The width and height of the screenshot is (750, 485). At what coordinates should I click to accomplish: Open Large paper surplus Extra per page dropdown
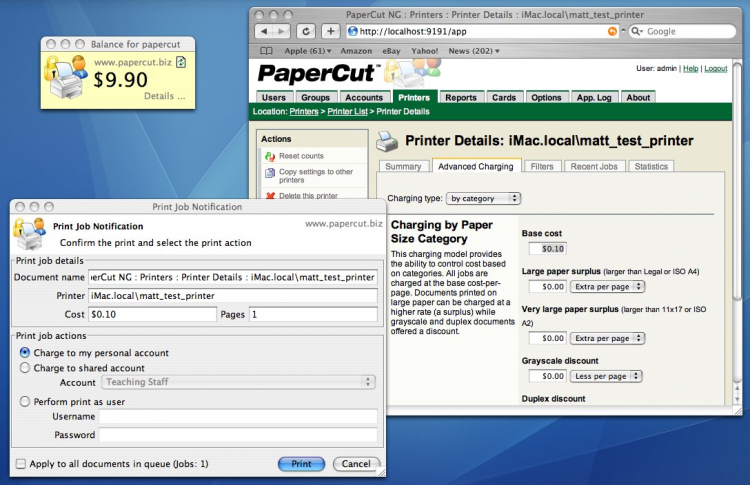pyautogui.click(x=607, y=287)
